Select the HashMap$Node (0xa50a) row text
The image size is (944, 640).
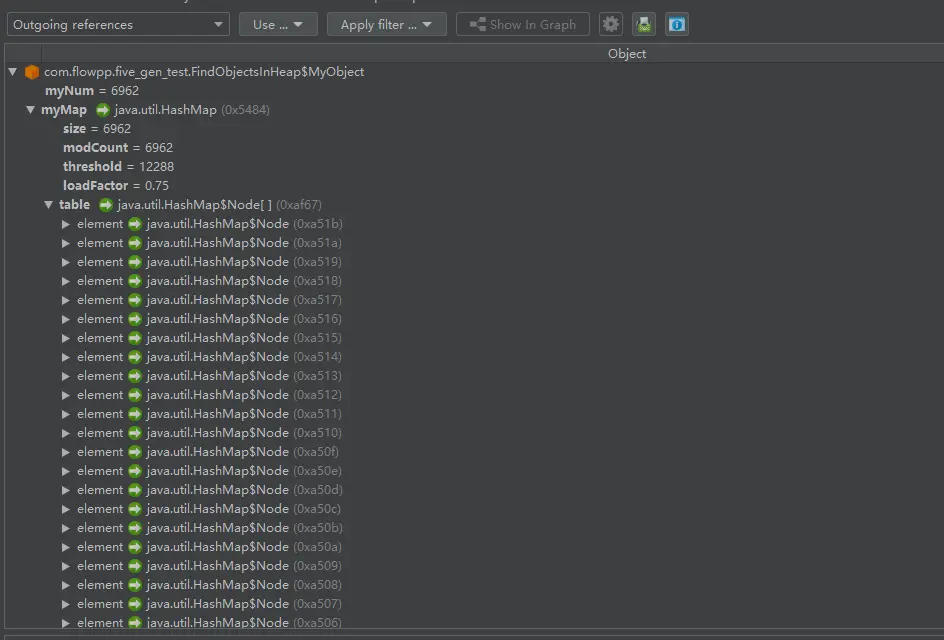(244, 547)
